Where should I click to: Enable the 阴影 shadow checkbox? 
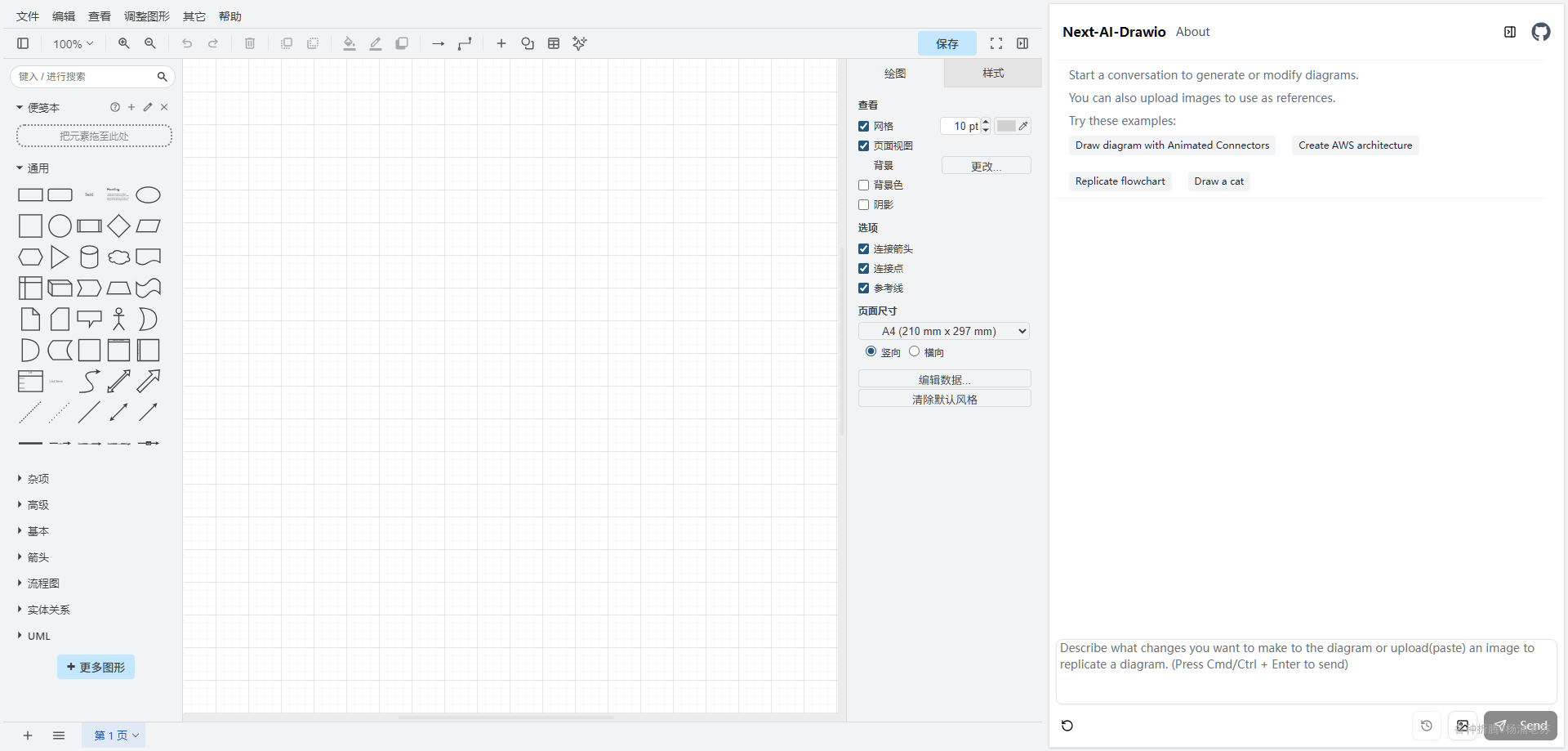tap(863, 204)
